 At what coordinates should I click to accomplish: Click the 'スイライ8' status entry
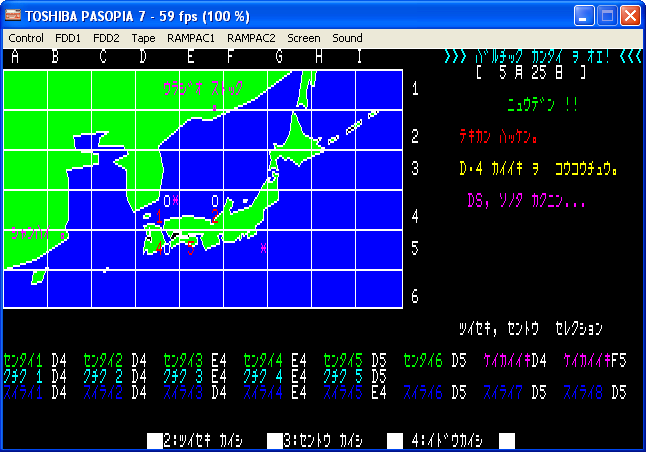[595, 393]
